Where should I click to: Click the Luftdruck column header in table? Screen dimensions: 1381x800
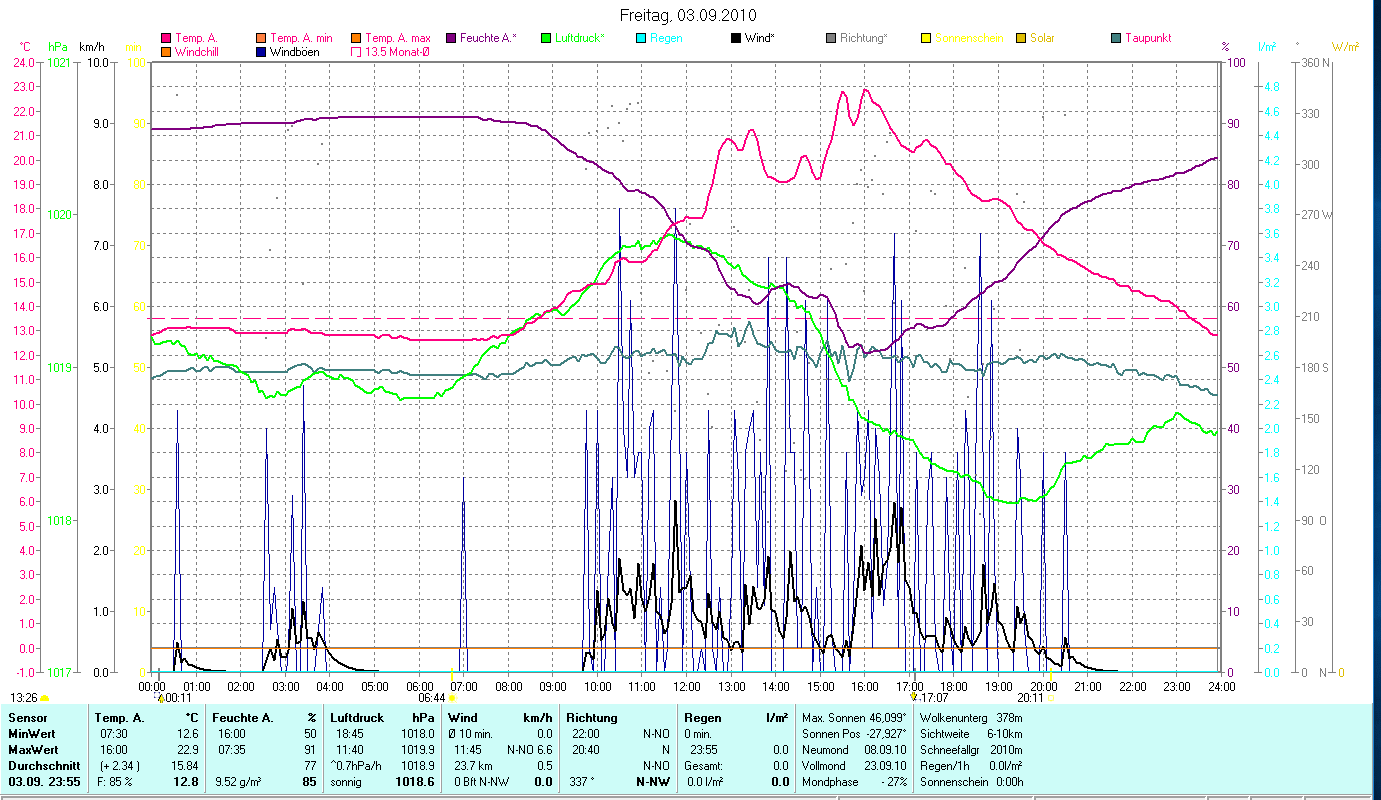(356, 718)
